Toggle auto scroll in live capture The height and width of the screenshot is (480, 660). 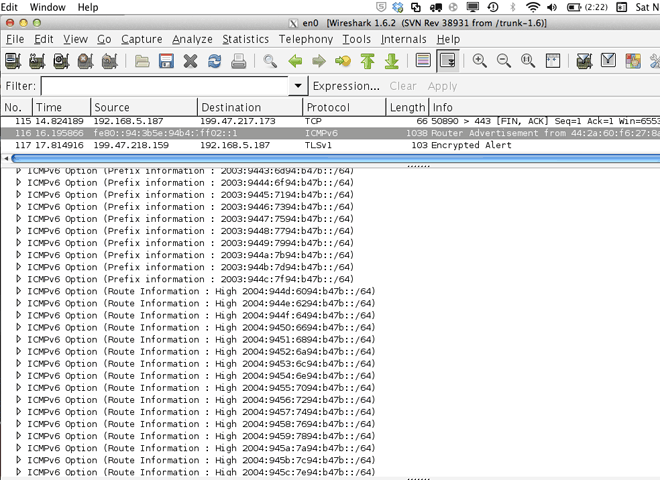click(447, 61)
